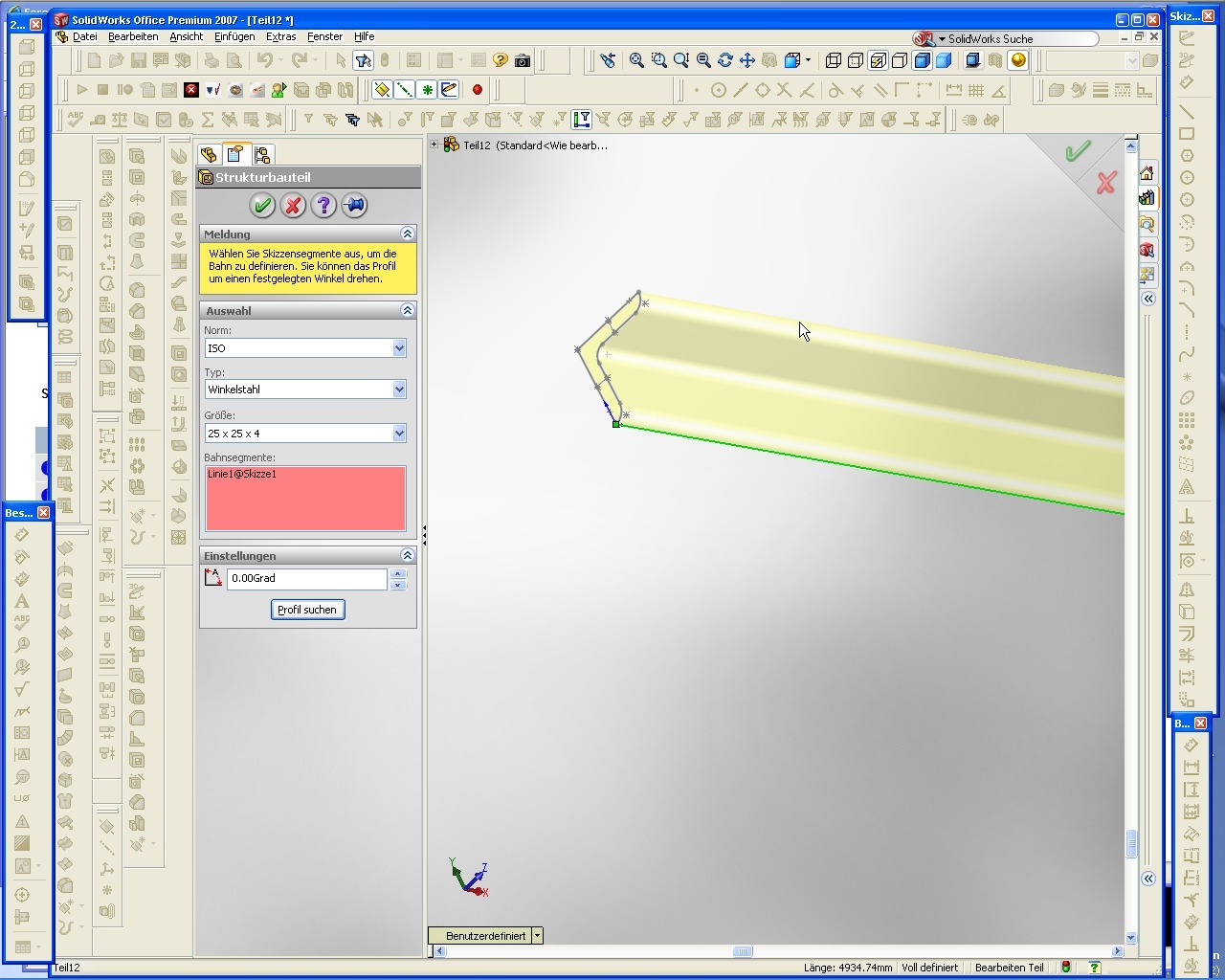Collapse the Auswahl section
This screenshot has width=1225, height=980.
pyautogui.click(x=407, y=310)
